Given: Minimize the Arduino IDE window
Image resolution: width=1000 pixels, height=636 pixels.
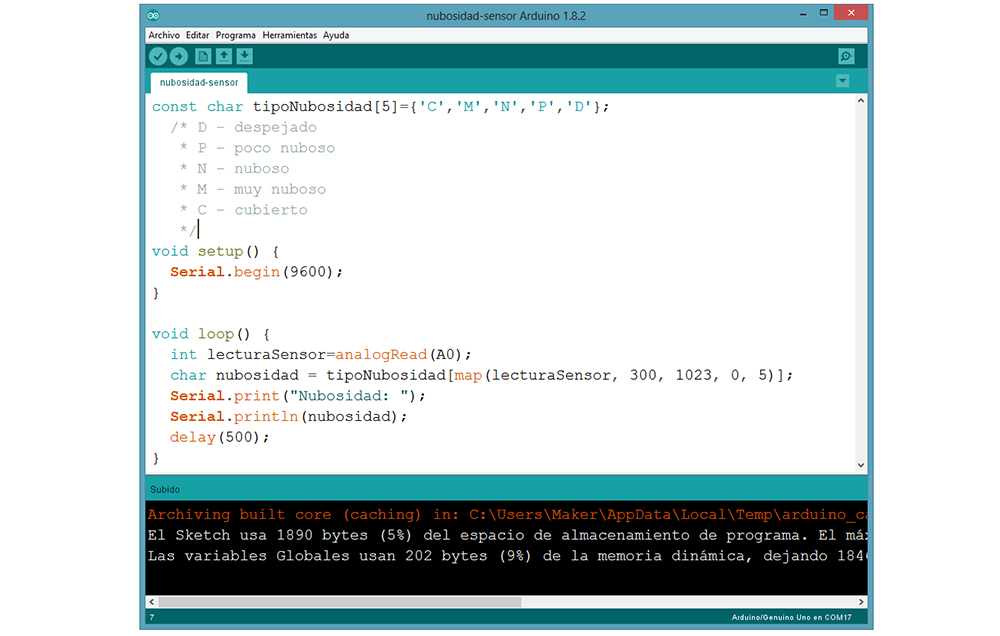Looking at the screenshot, I should (803, 13).
